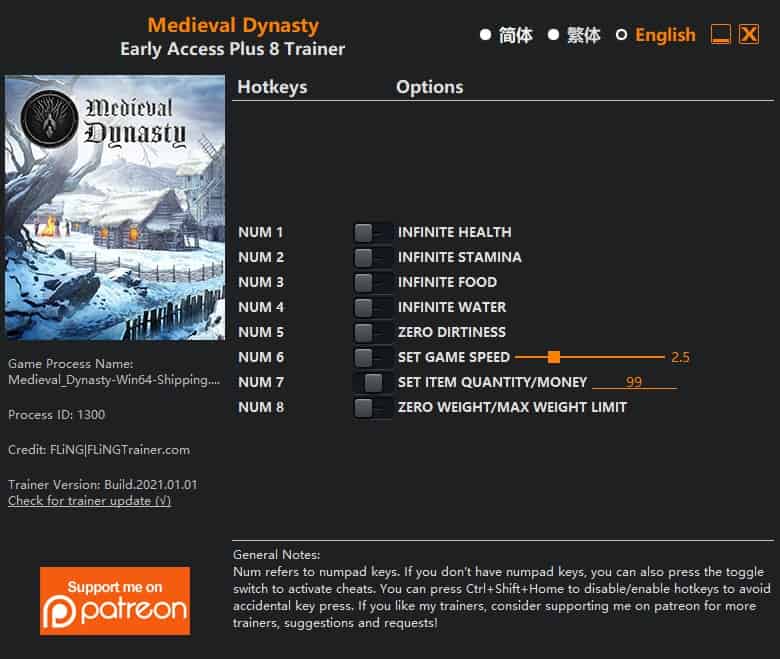Viewport: 780px width, 659px height.
Task: Turn on the Infinite Food switch
Action: 372,282
